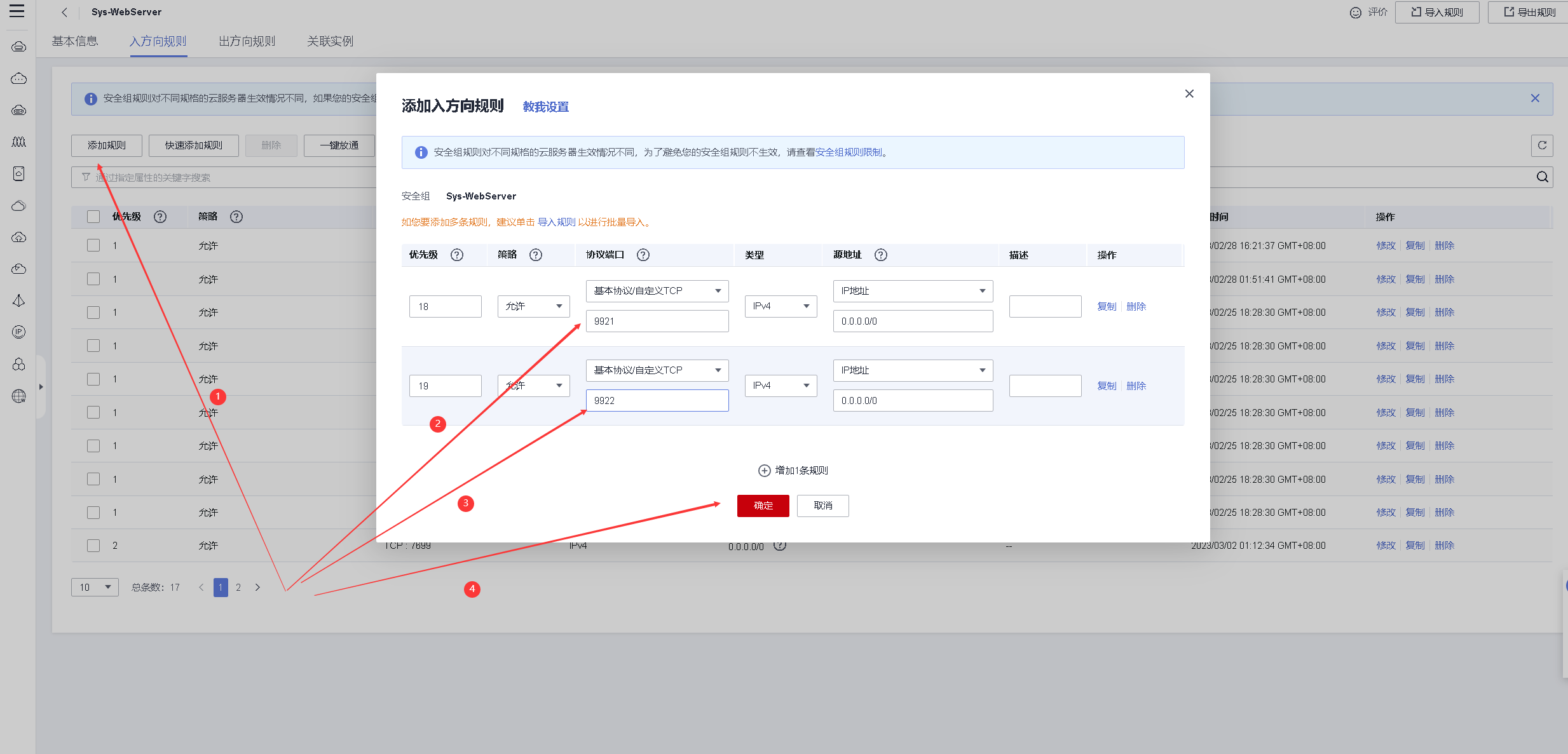Click port input field containing 9922
The width and height of the screenshot is (1568, 754).
pos(657,401)
